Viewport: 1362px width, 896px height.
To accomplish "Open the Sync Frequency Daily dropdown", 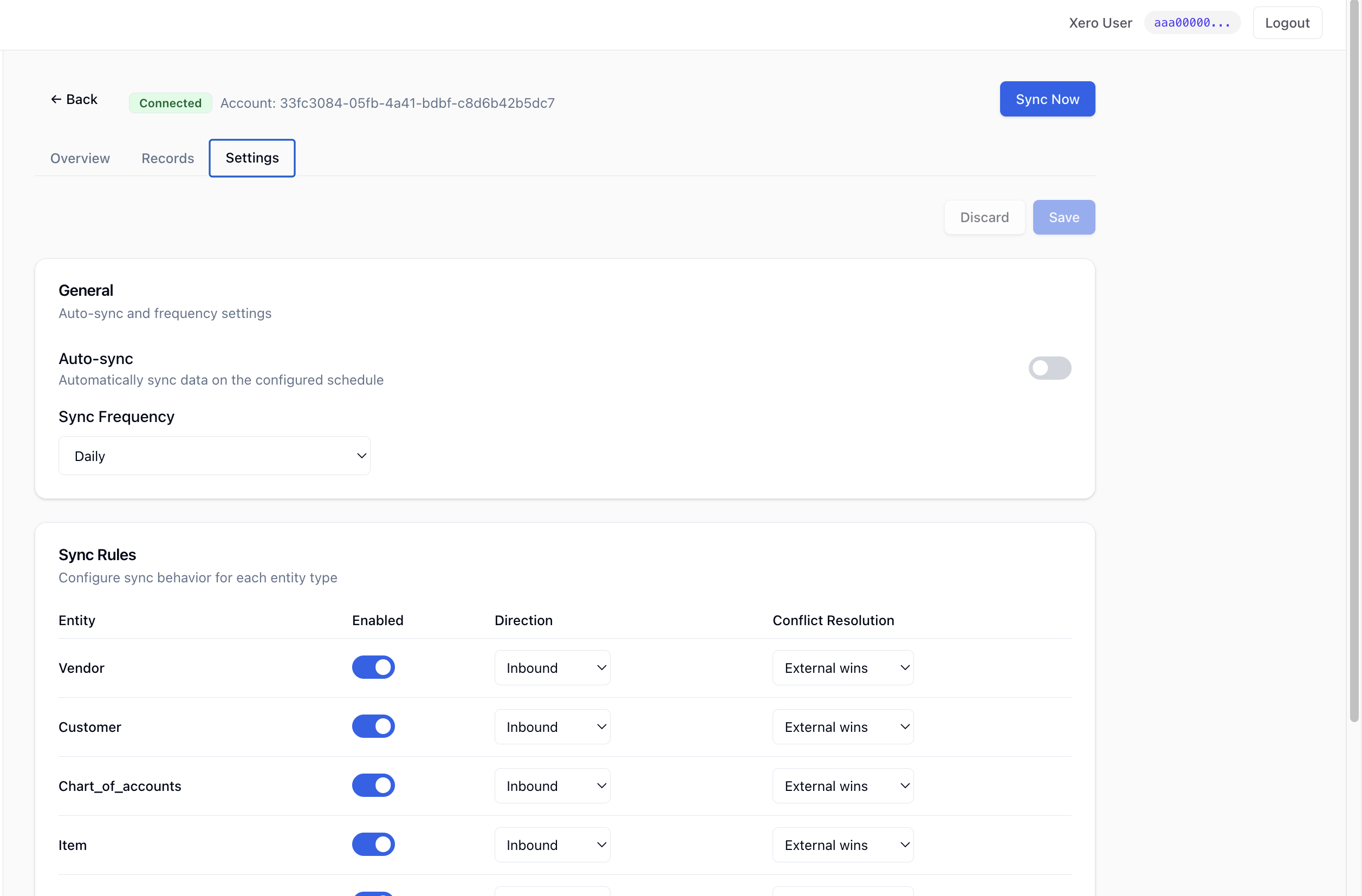I will (214, 456).
